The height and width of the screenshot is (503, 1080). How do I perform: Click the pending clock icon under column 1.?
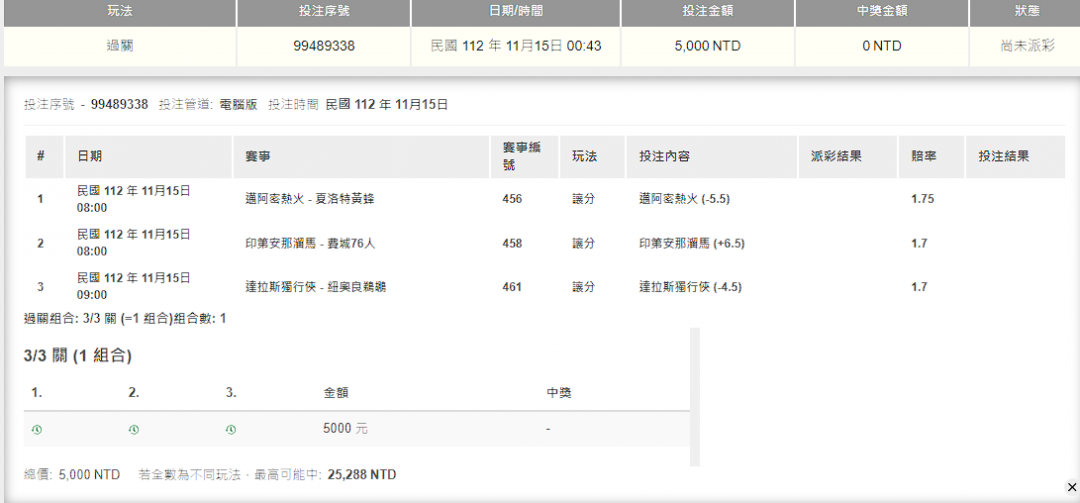click(x=37, y=429)
